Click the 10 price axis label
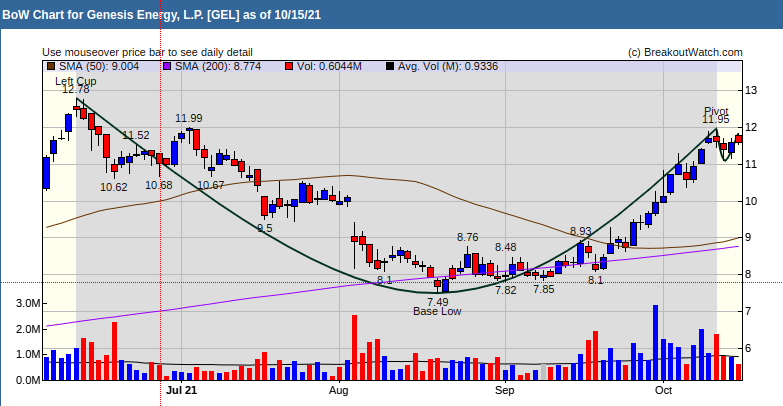This screenshot has width=783, height=406. [x=751, y=201]
